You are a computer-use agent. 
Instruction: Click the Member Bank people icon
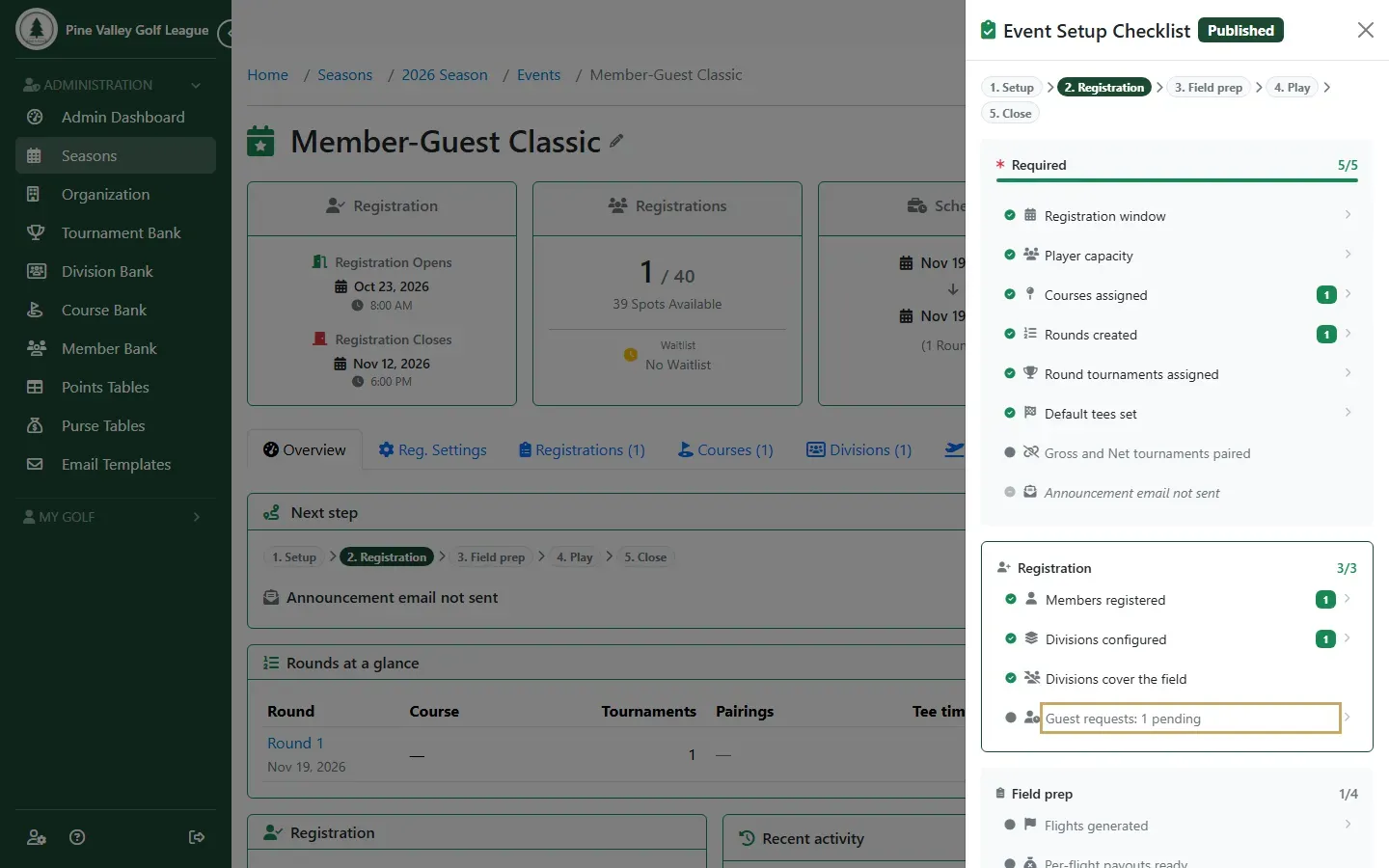point(37,348)
